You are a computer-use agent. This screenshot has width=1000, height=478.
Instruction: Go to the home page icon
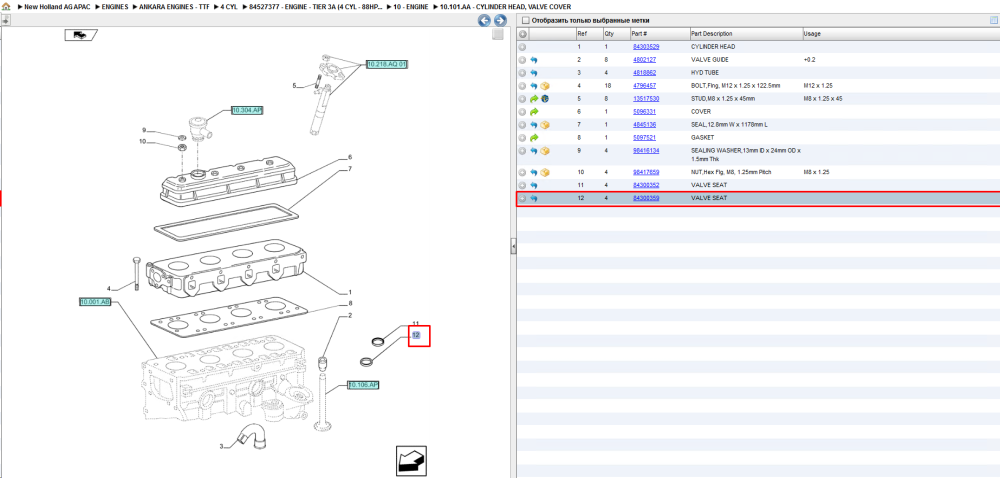coord(6,6)
